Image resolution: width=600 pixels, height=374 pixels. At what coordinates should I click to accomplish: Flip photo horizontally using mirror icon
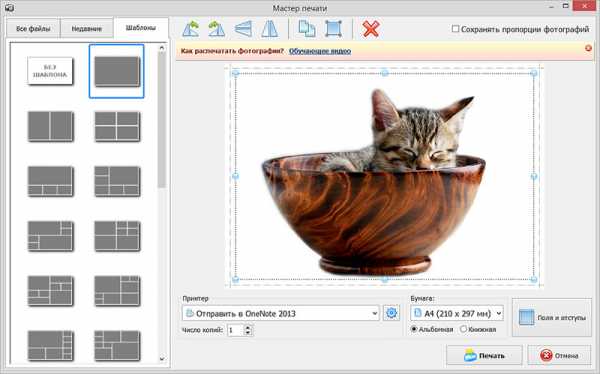point(269,29)
